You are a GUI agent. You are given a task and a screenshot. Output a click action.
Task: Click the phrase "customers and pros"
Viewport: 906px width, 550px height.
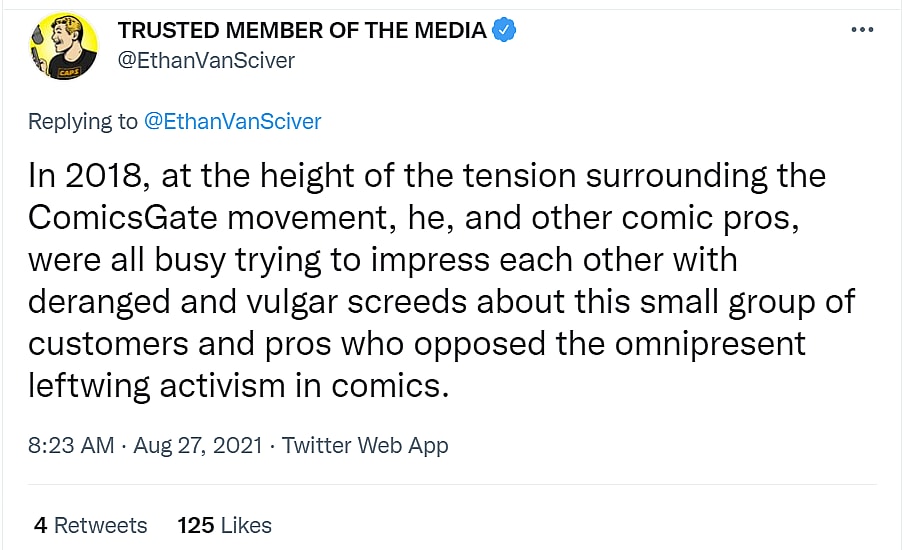coord(192,343)
